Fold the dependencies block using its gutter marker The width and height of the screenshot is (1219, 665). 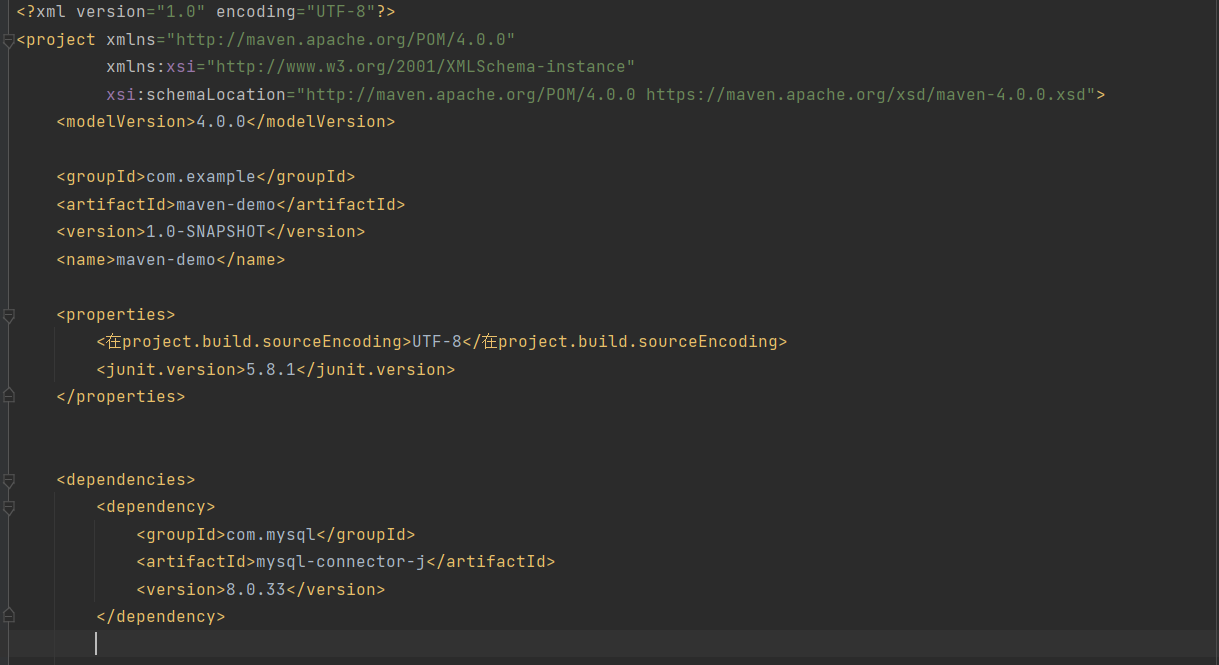click(9, 480)
